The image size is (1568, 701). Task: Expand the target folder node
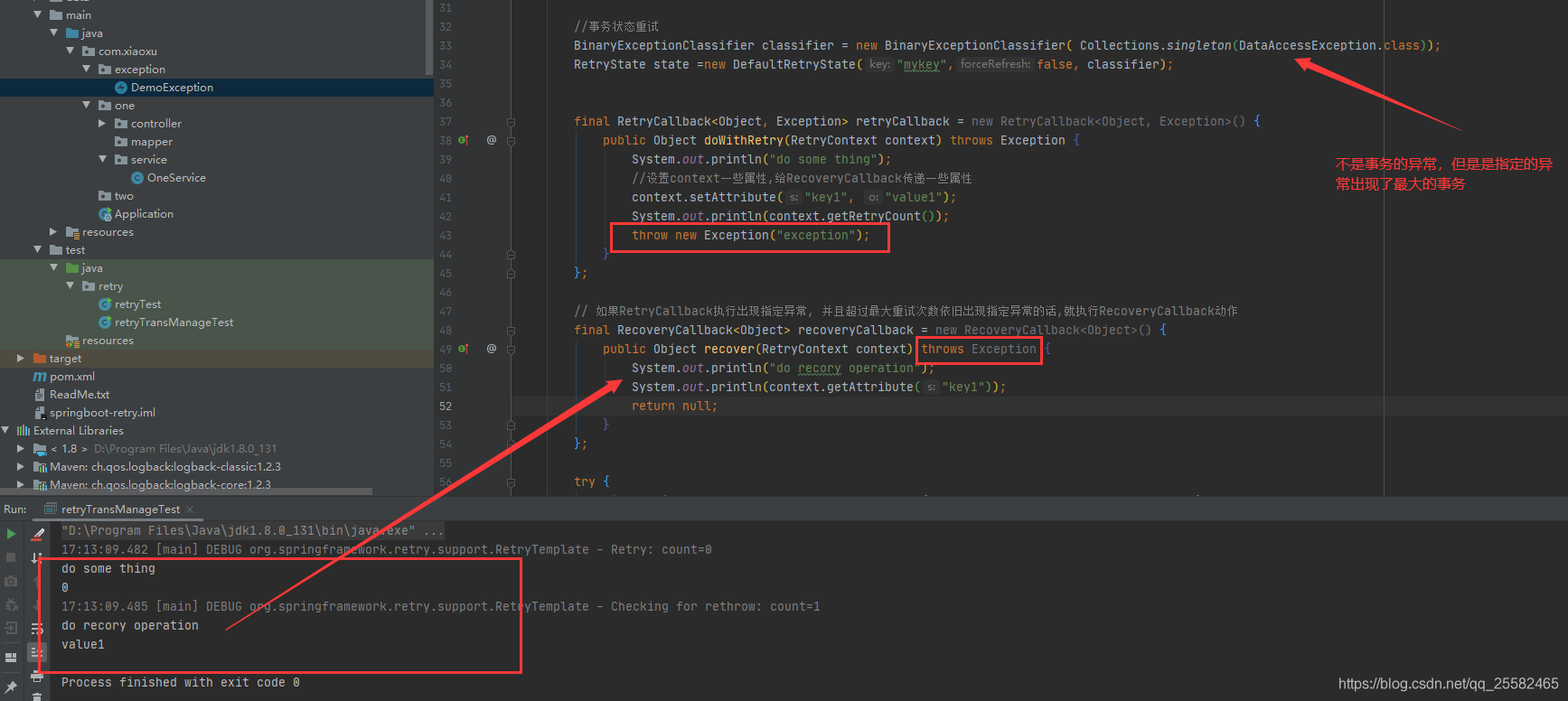(21, 359)
